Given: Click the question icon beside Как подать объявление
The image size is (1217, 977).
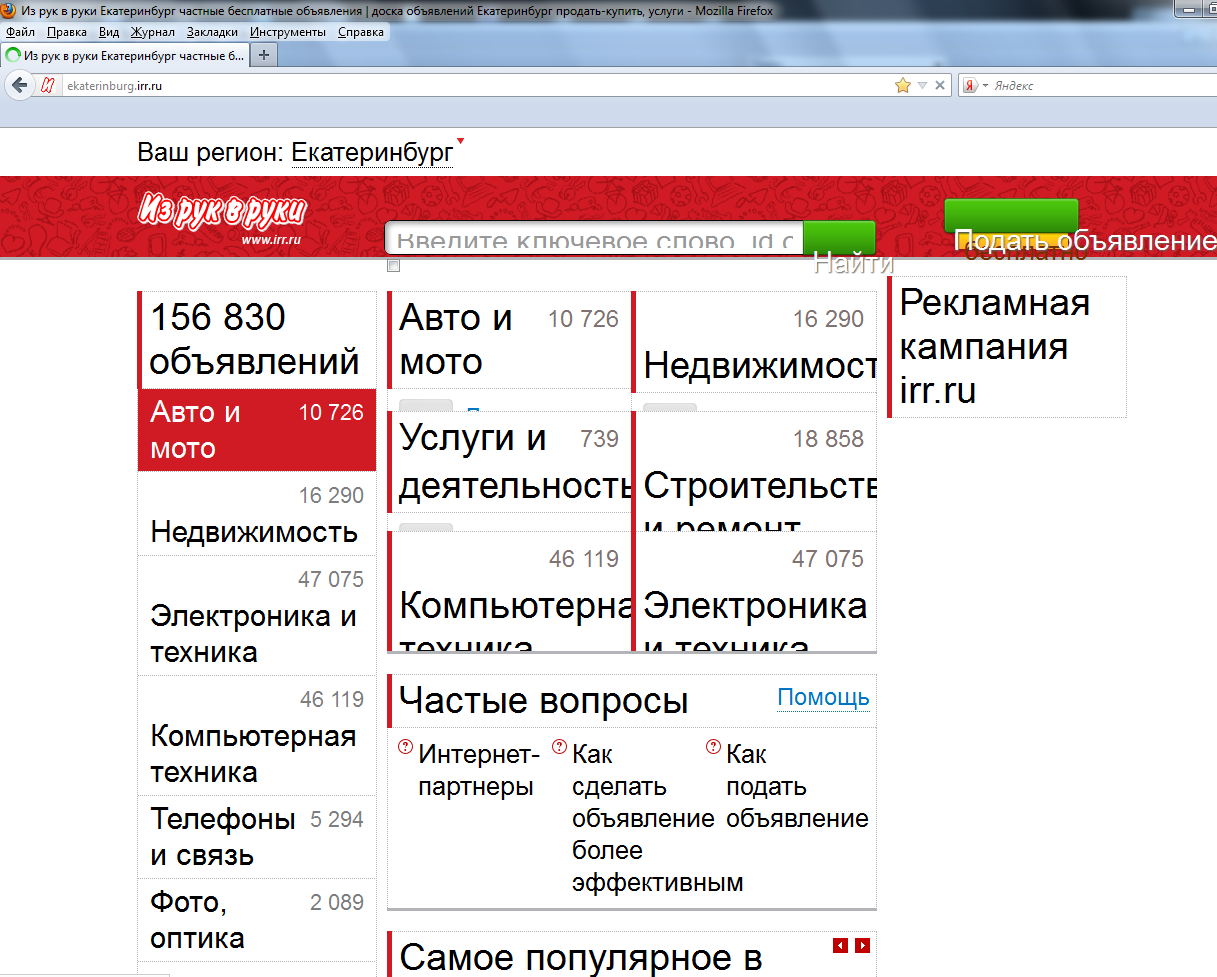Looking at the screenshot, I should coord(713,746).
